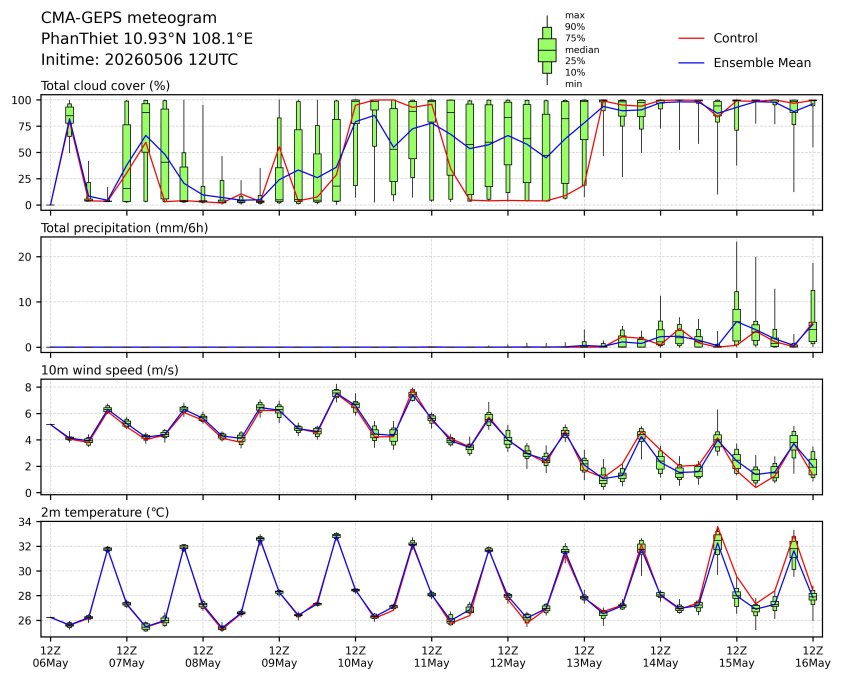Click the legend box-plot icon

click(547, 50)
